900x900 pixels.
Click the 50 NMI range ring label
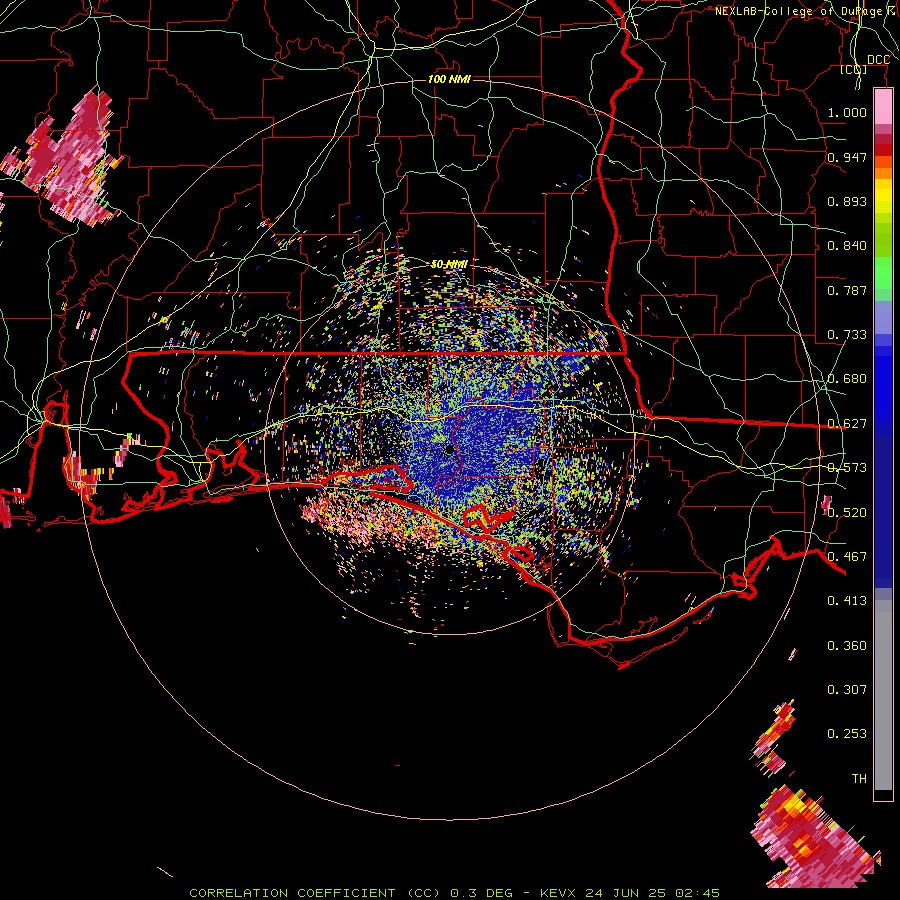[x=449, y=264]
